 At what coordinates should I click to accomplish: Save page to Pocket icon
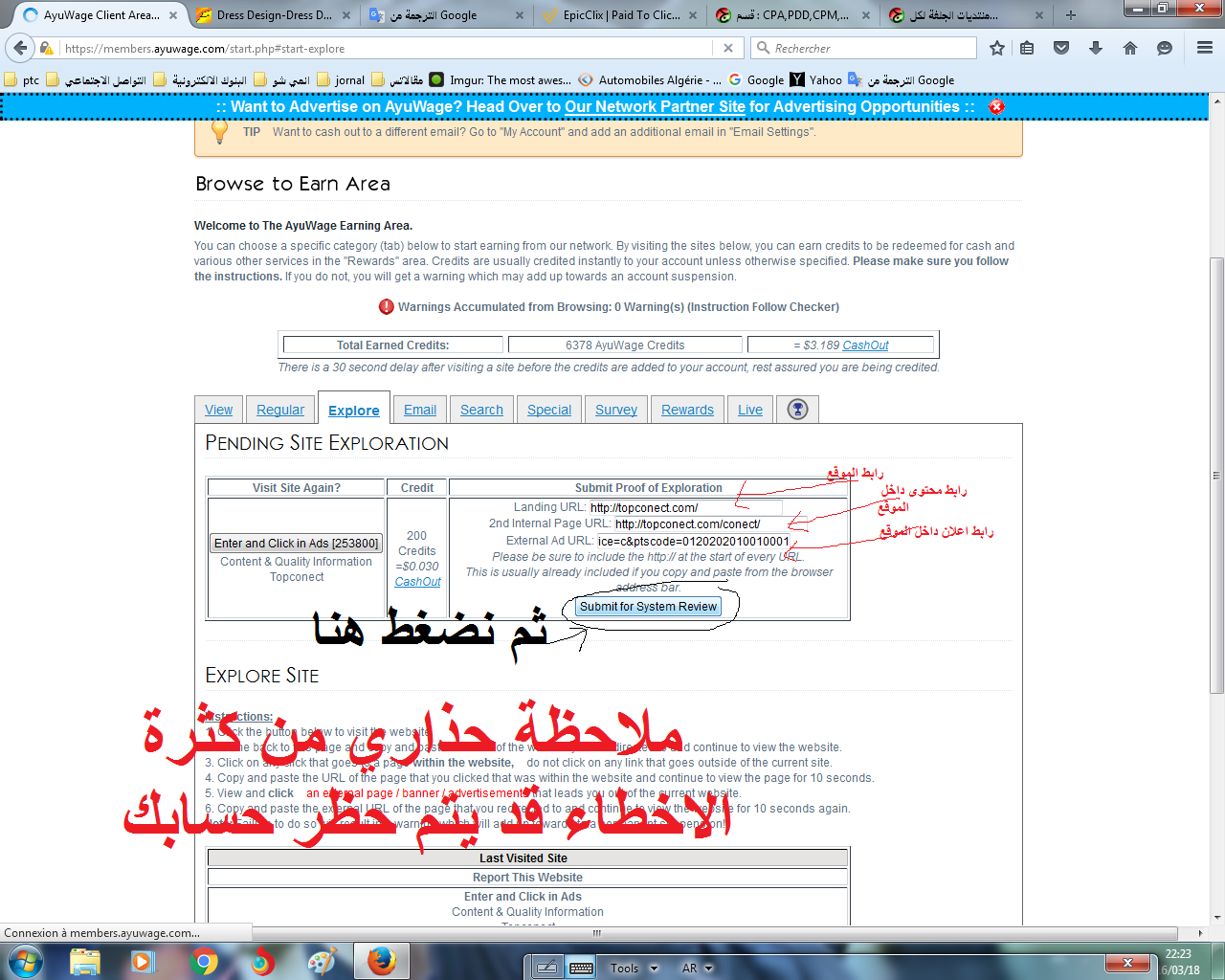tap(1061, 48)
